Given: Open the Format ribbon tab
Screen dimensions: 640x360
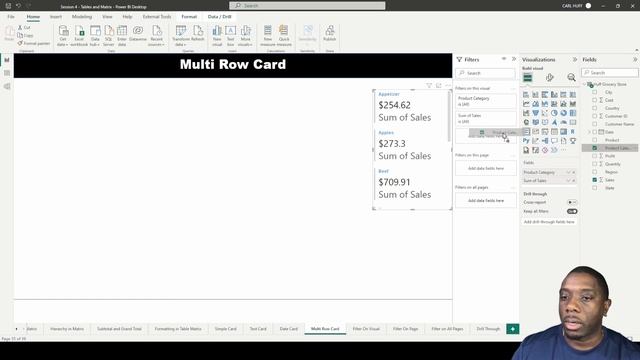Looking at the screenshot, I should 189,17.
